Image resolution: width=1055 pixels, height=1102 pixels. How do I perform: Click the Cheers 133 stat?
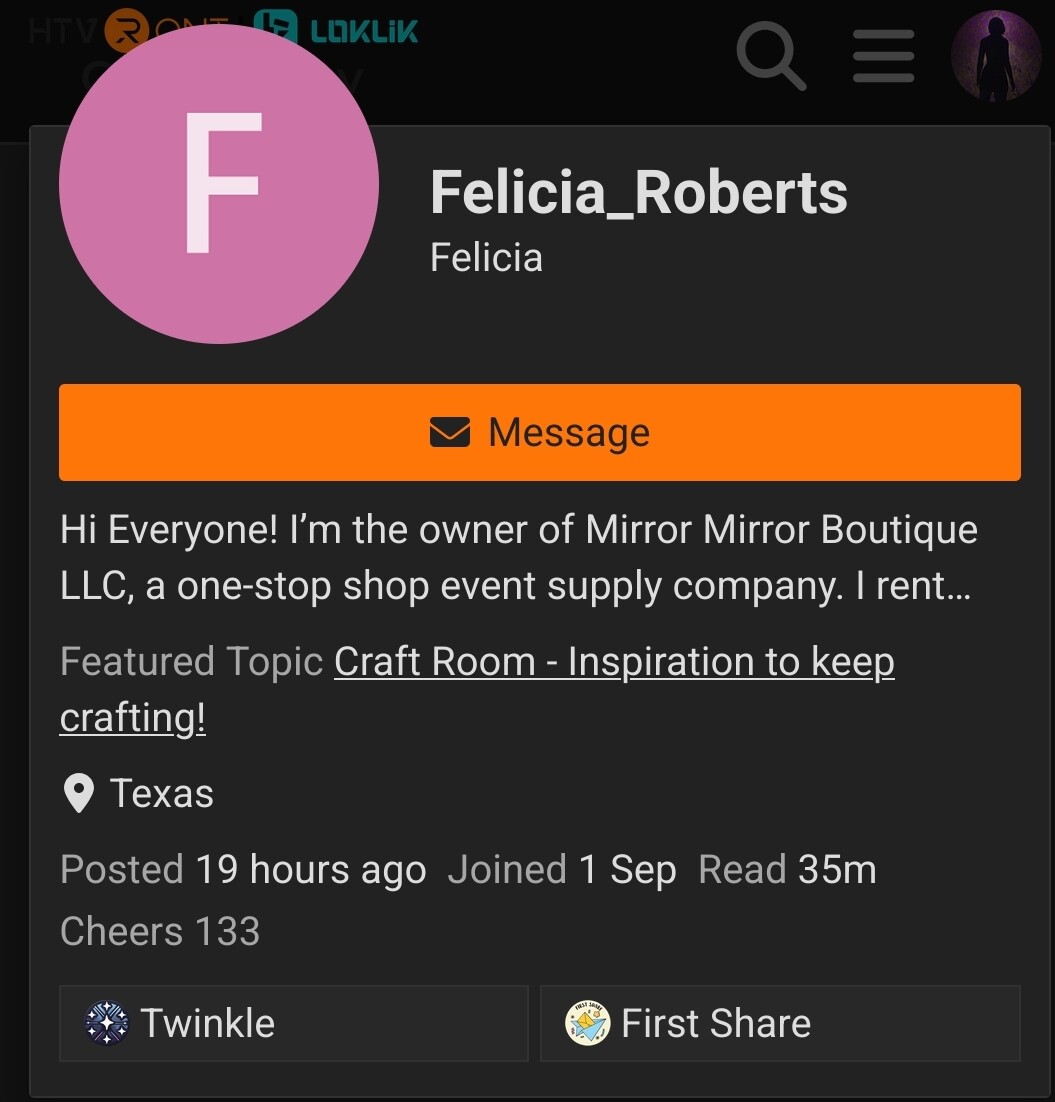[x=160, y=932]
